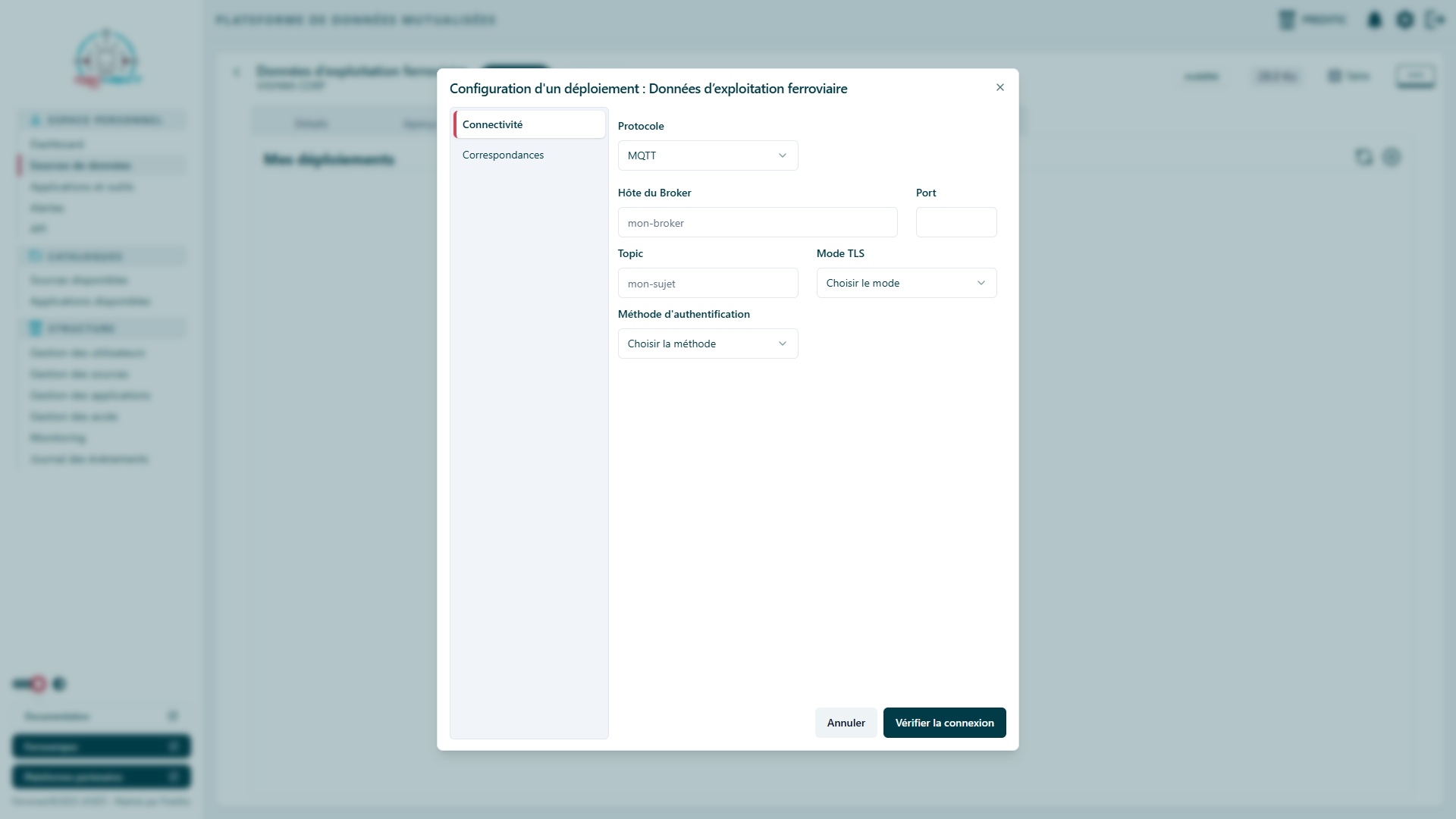Close the deployment configuration dialog
Image resolution: width=1456 pixels, height=819 pixels.
(1000, 87)
